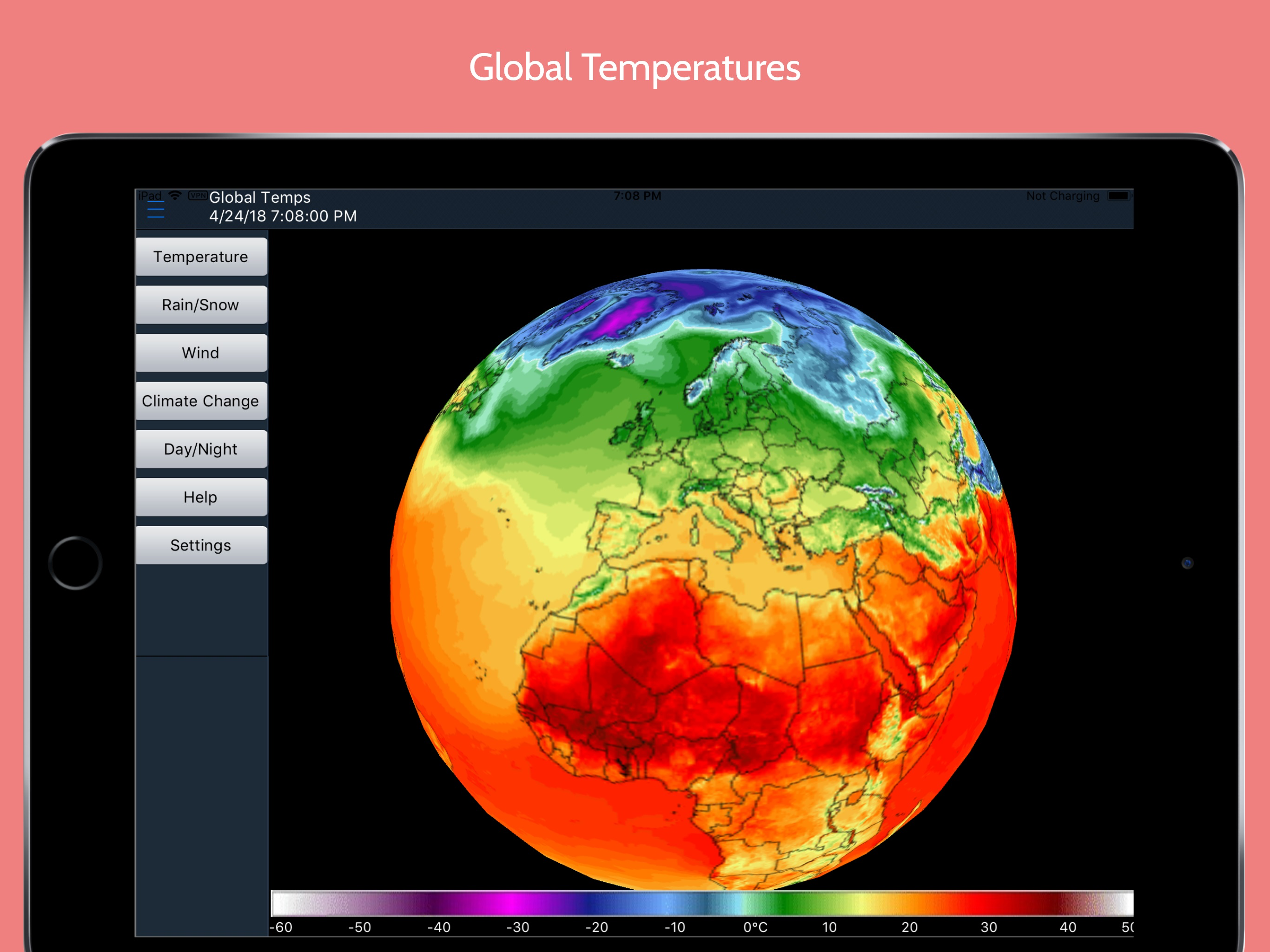Screen dimensions: 1270x952
Task: Click the 4/24/18 7:08:00 PM timestamp
Action: pos(283,217)
